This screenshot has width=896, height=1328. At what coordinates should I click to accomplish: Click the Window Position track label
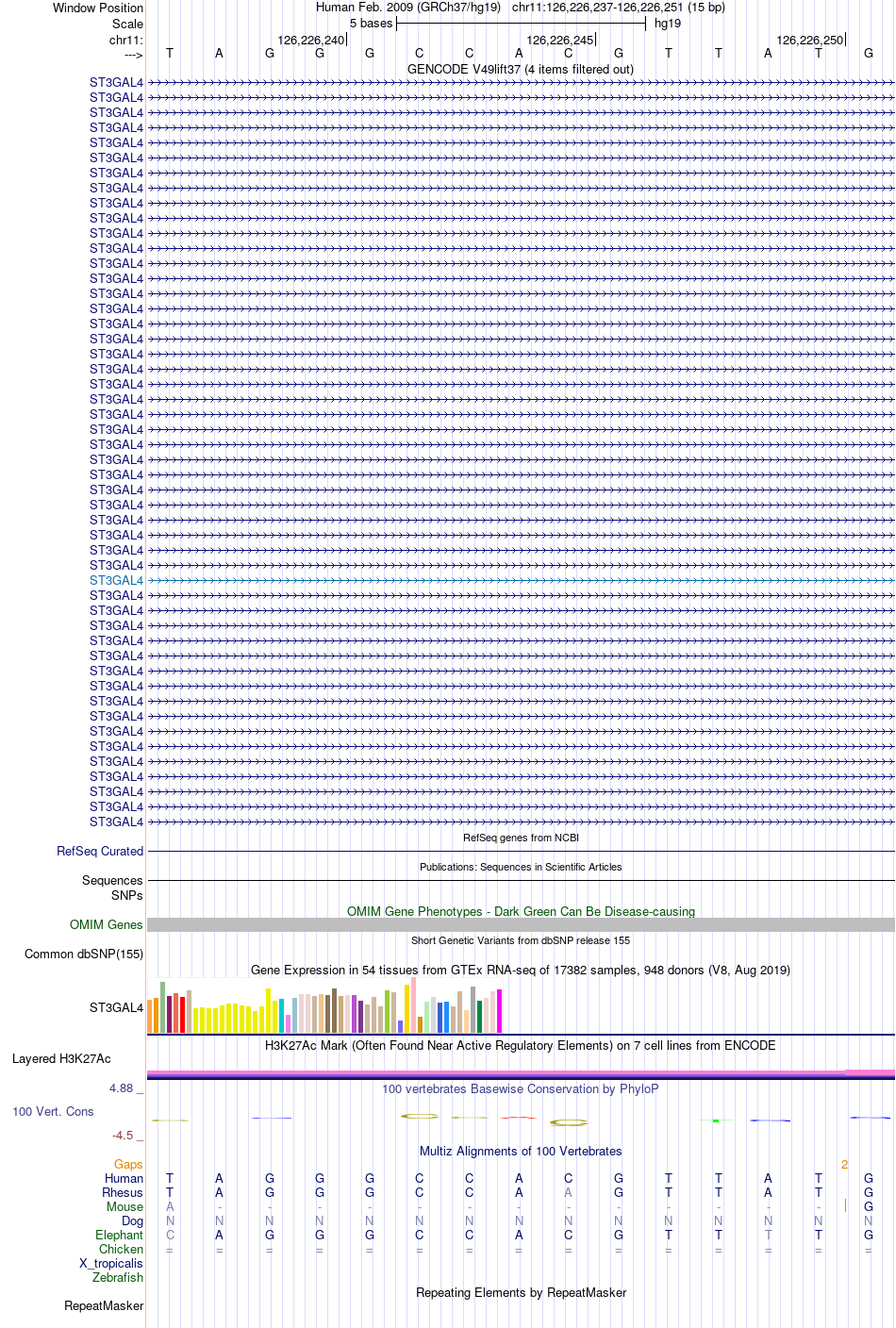click(x=98, y=8)
